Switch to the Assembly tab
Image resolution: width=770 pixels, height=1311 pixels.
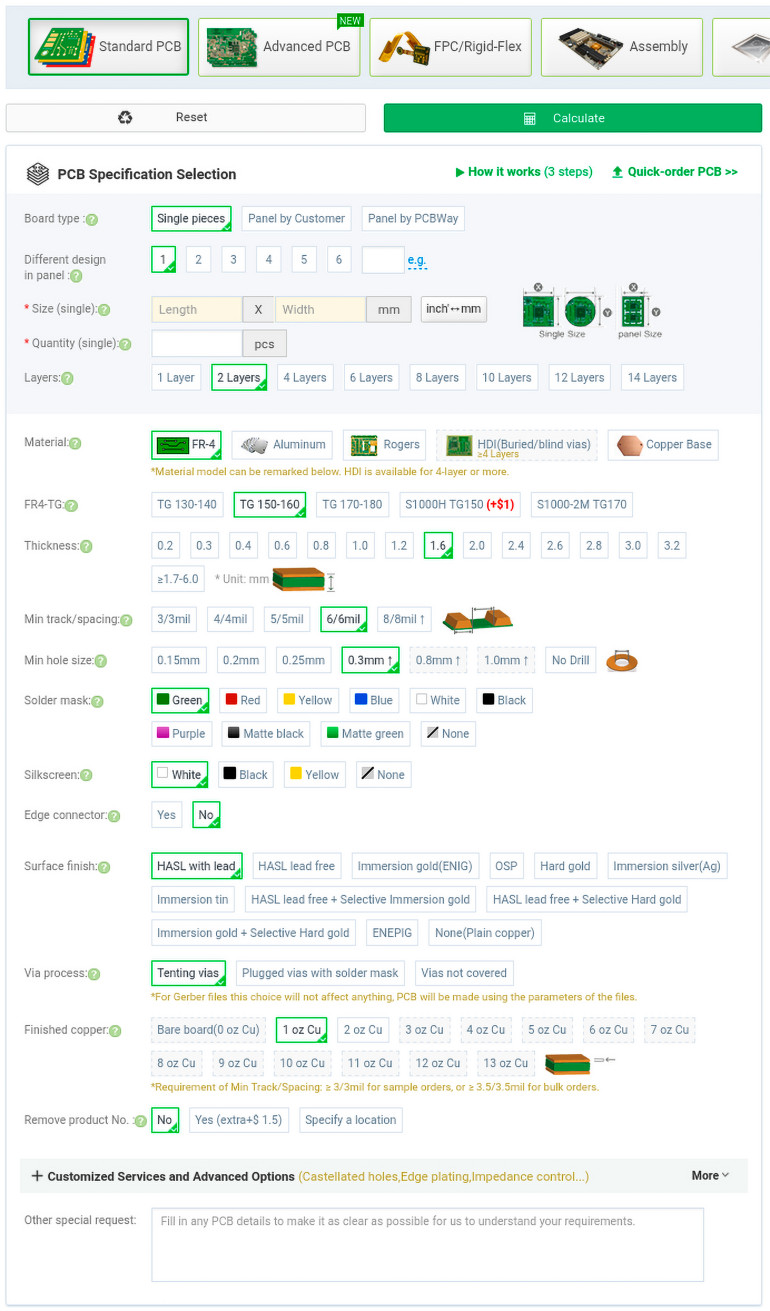tap(621, 47)
